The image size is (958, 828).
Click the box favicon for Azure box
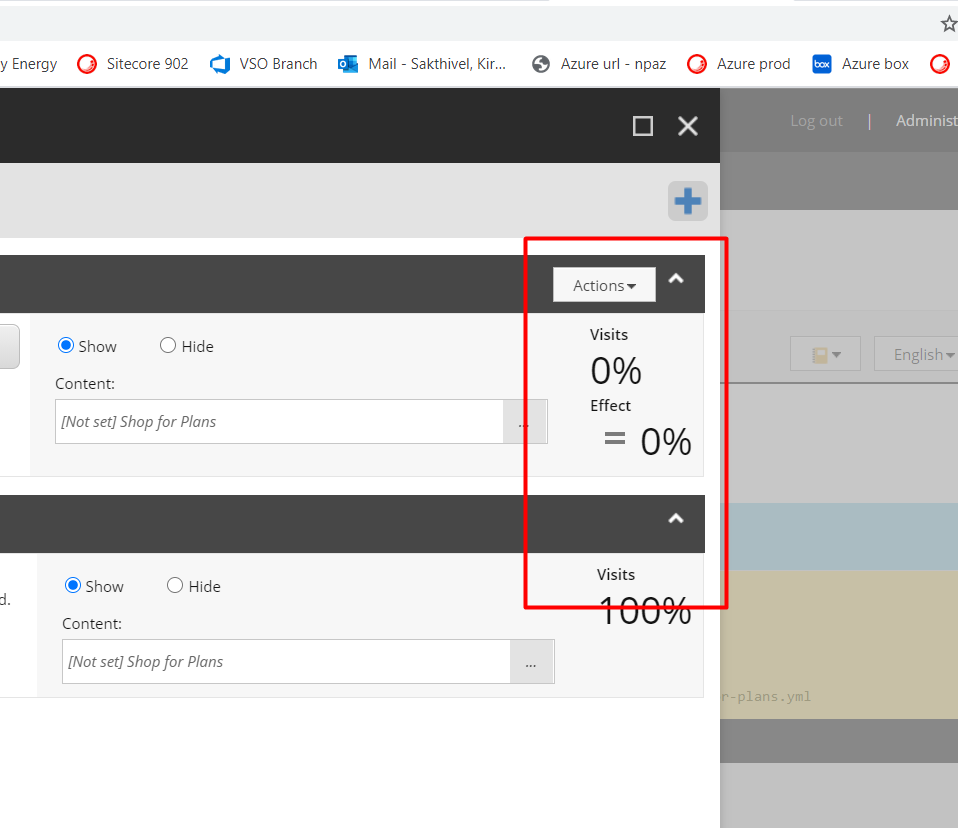tap(822, 64)
